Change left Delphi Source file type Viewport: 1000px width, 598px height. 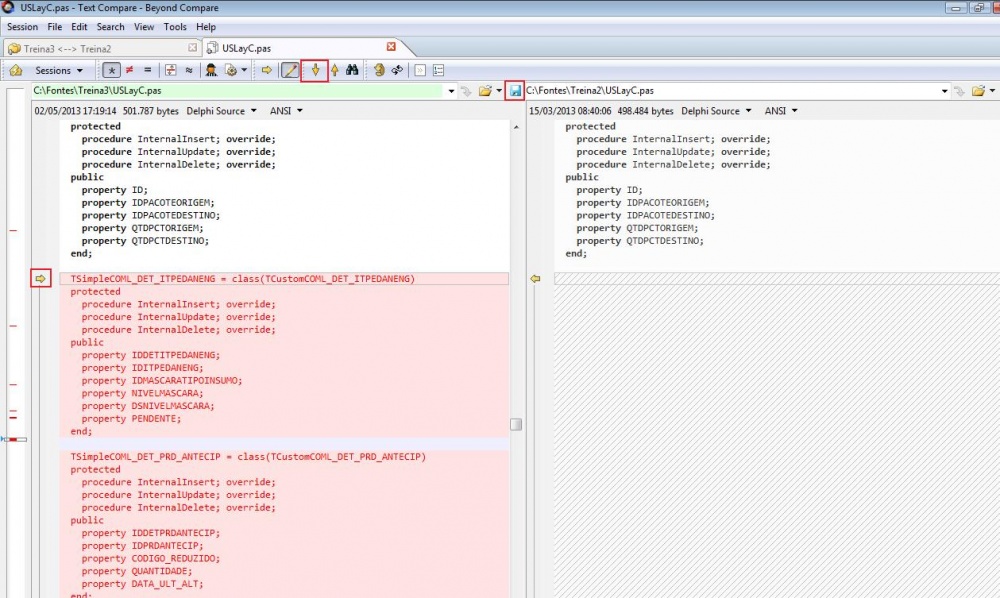point(221,111)
